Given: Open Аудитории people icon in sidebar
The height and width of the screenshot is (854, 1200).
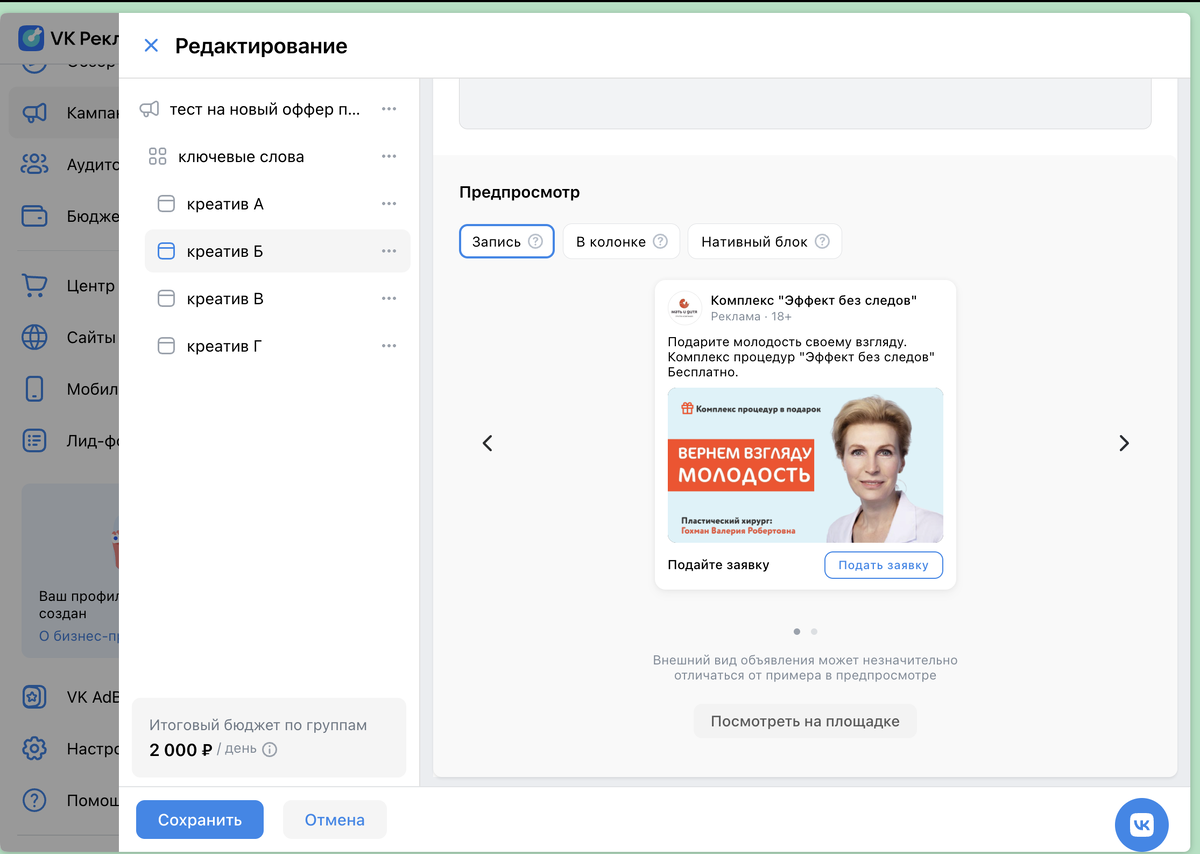Looking at the screenshot, I should [x=34, y=164].
